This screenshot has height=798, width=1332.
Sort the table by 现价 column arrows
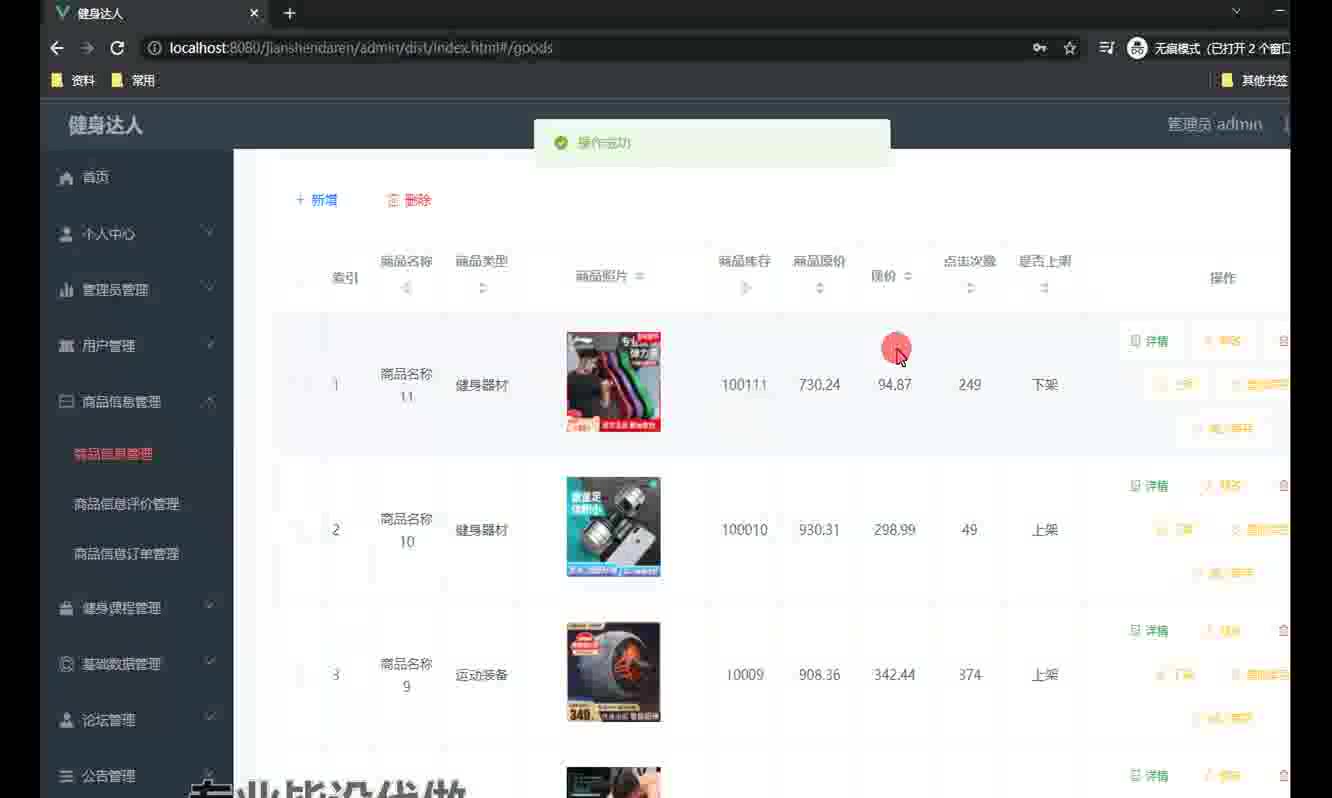pos(908,276)
